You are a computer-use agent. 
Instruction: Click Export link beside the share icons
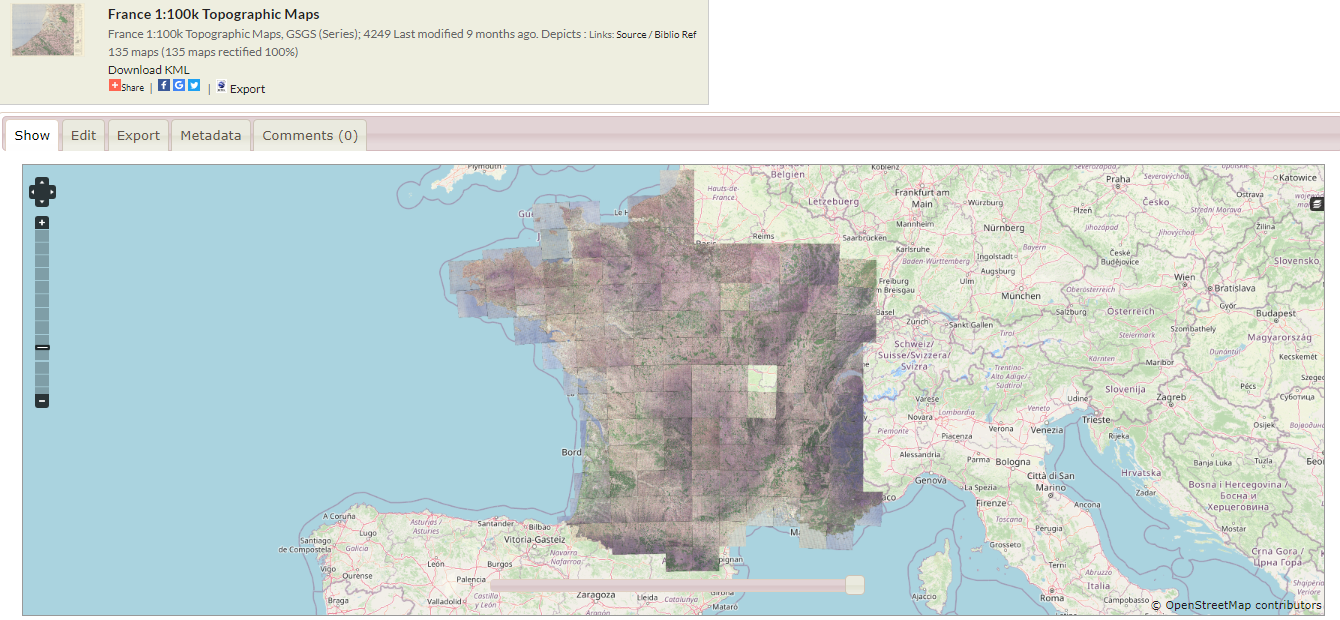click(247, 89)
